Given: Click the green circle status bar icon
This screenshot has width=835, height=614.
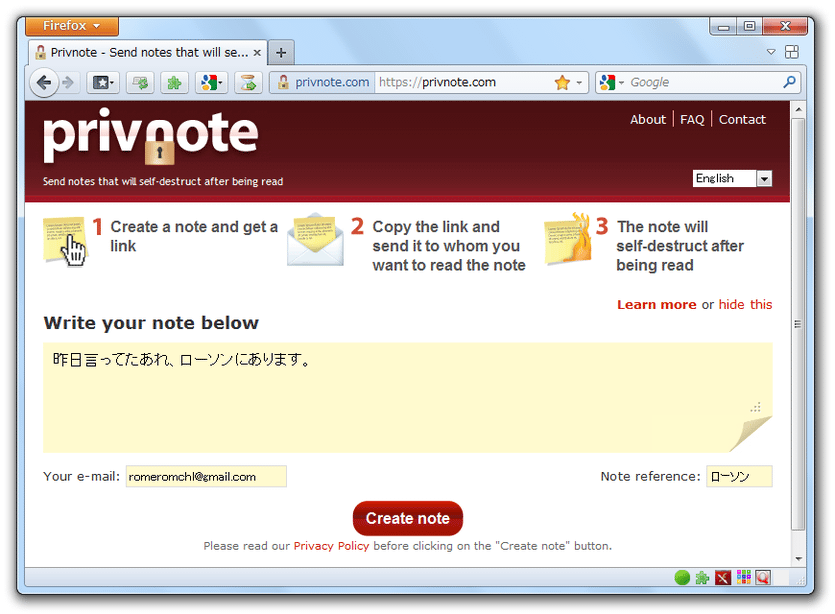Looking at the screenshot, I should (682, 577).
